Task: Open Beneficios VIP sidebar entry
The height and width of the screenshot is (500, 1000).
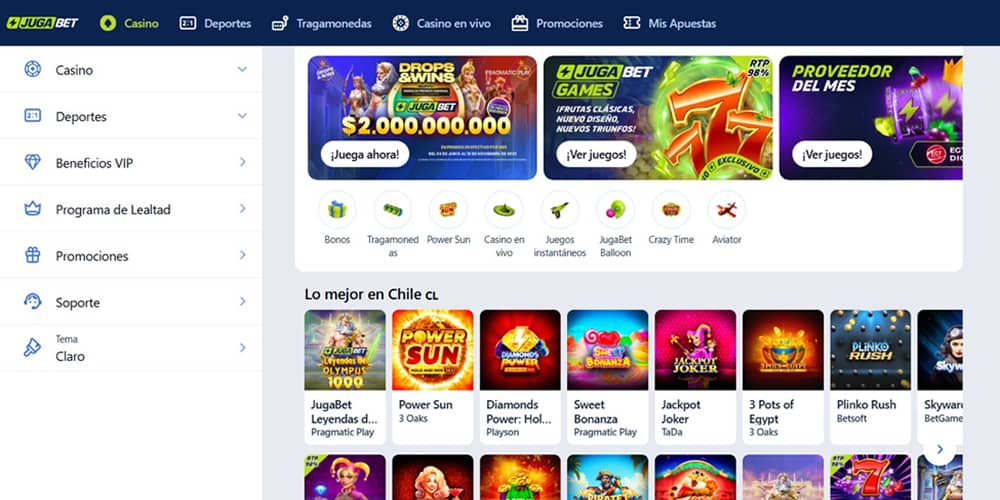Action: coord(131,163)
